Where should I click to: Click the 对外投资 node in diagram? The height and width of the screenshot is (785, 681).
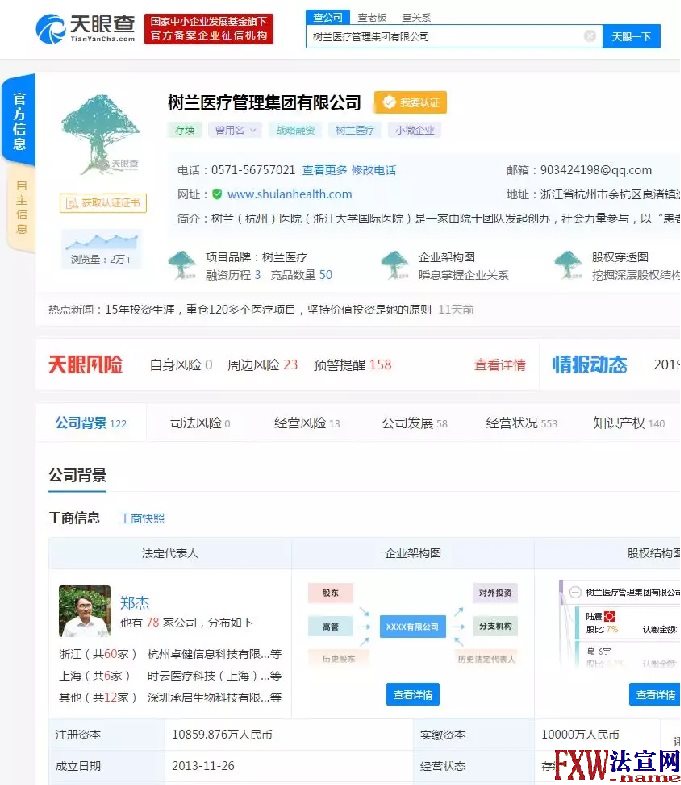(495, 593)
